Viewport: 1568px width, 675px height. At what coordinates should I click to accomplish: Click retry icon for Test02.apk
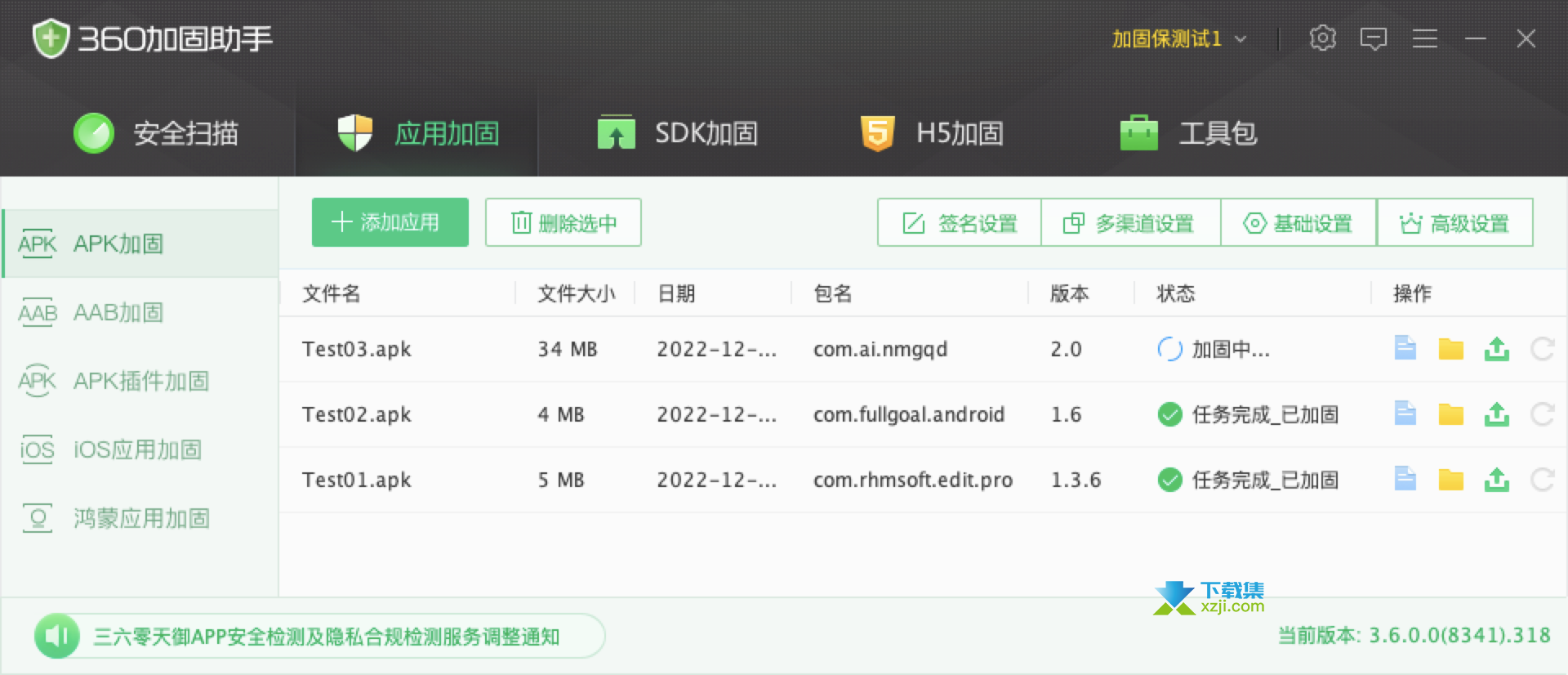pyautogui.click(x=1542, y=414)
